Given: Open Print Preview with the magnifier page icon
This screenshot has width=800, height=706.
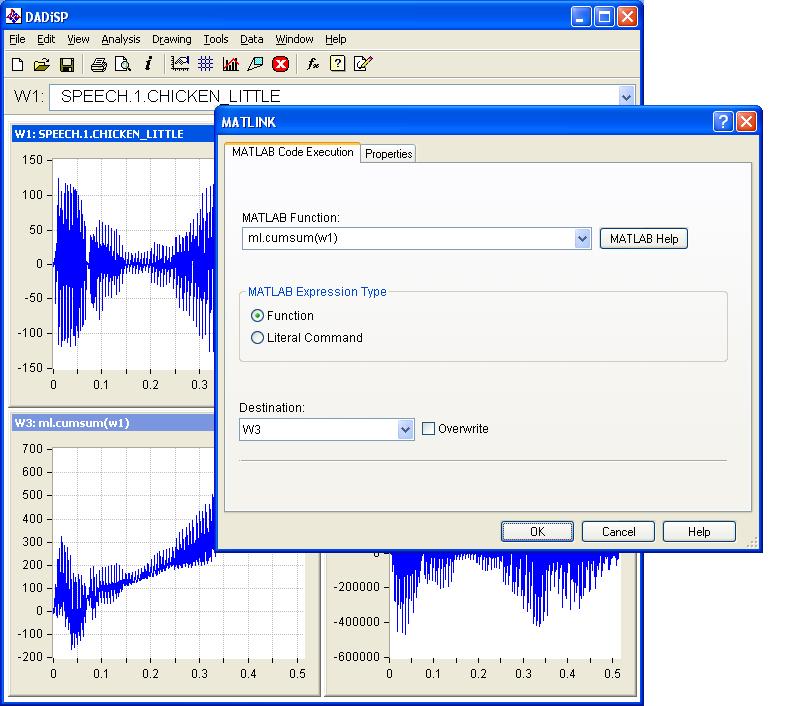Looking at the screenshot, I should [123, 64].
